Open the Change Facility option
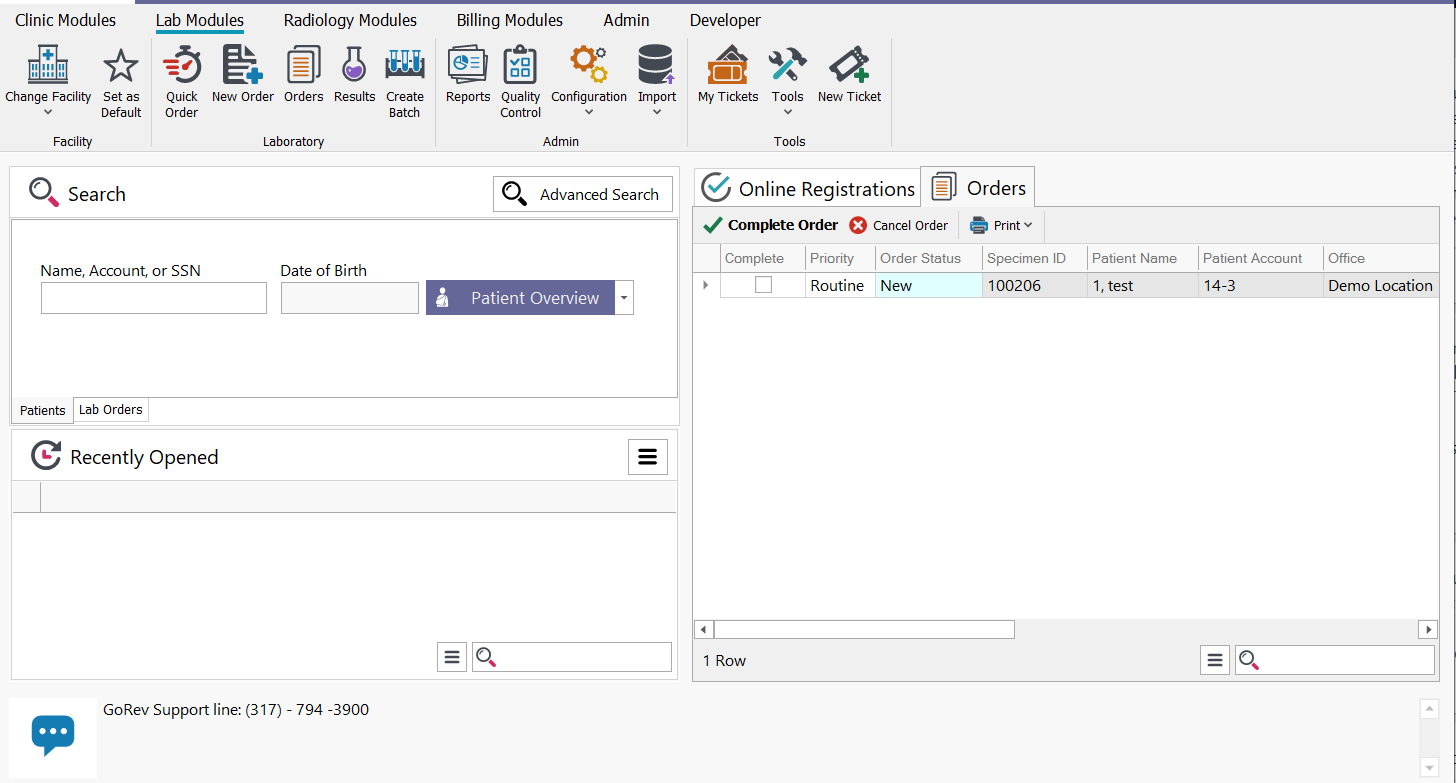The image size is (1456, 783). pyautogui.click(x=48, y=82)
